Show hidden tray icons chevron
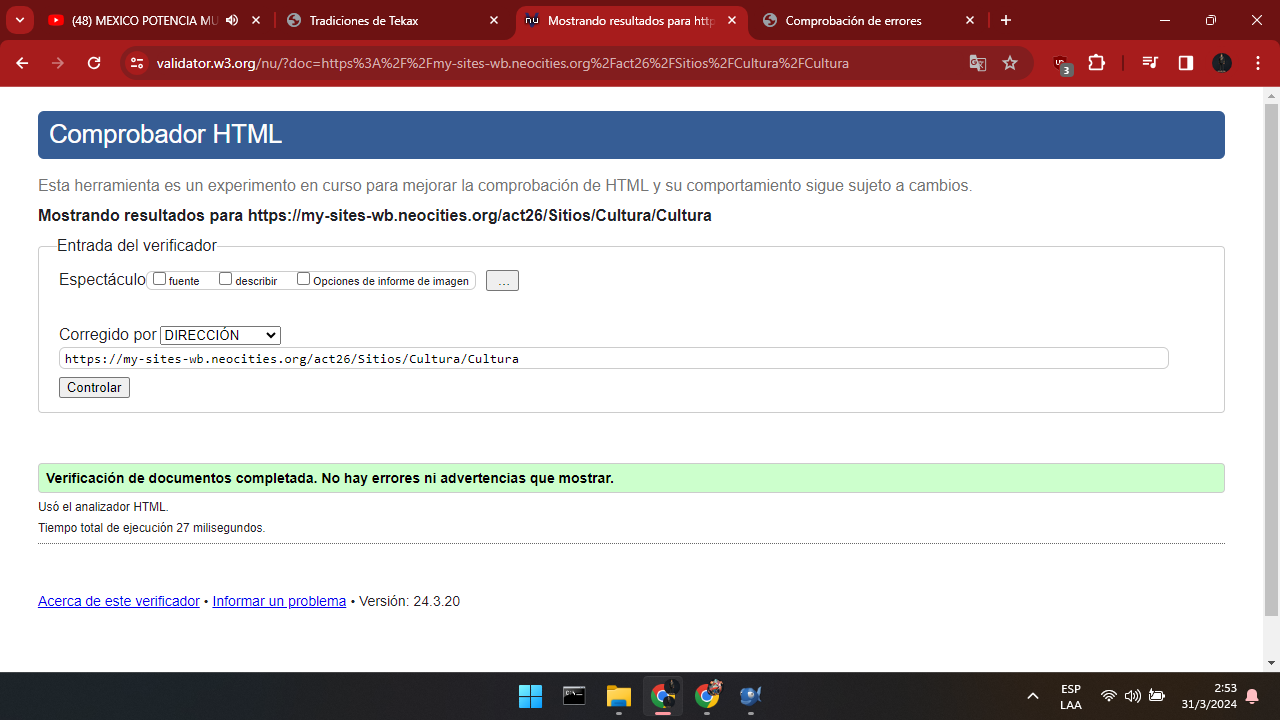The image size is (1280, 720). (x=1033, y=696)
